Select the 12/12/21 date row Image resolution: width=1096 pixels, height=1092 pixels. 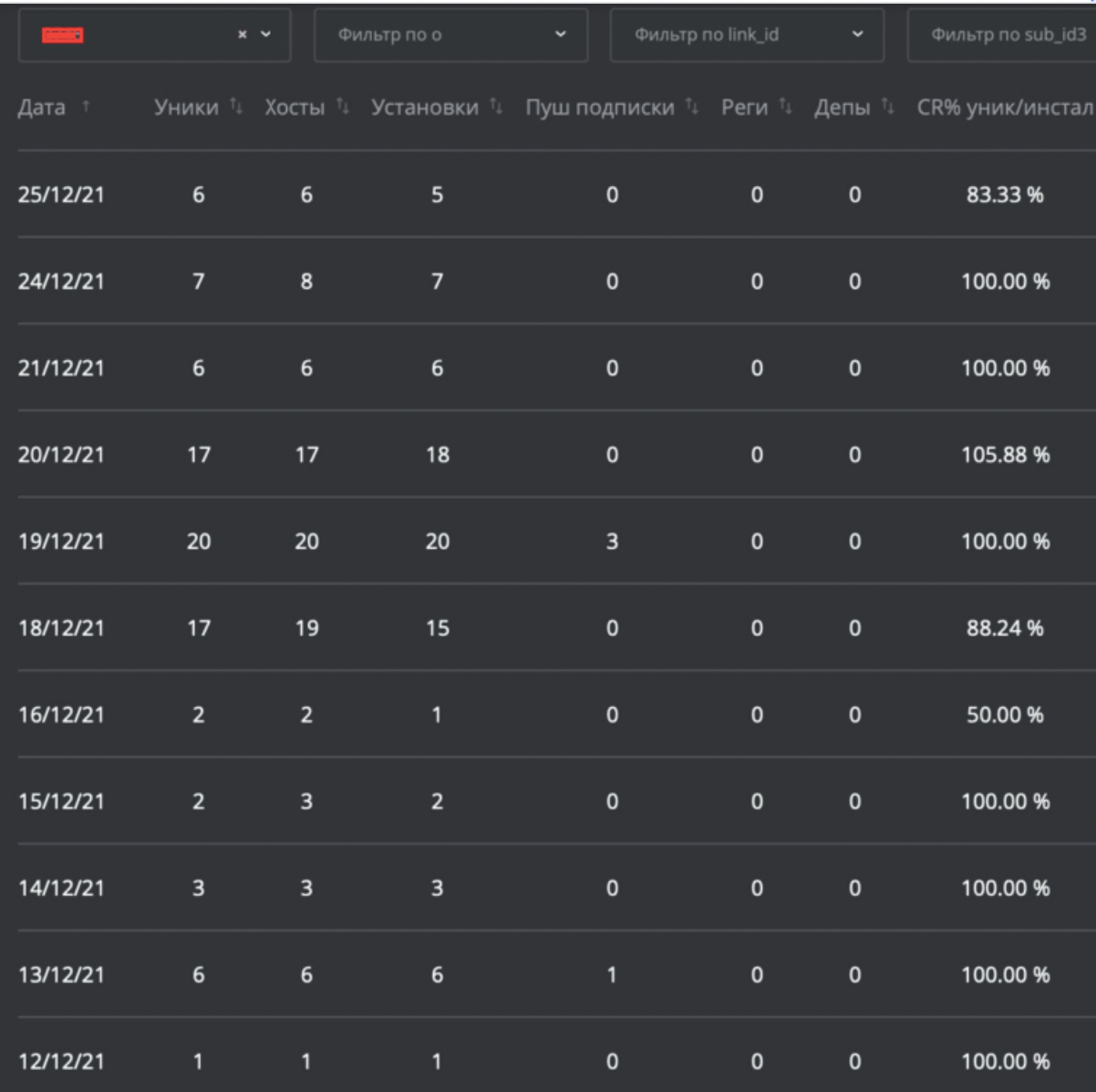point(61,1061)
